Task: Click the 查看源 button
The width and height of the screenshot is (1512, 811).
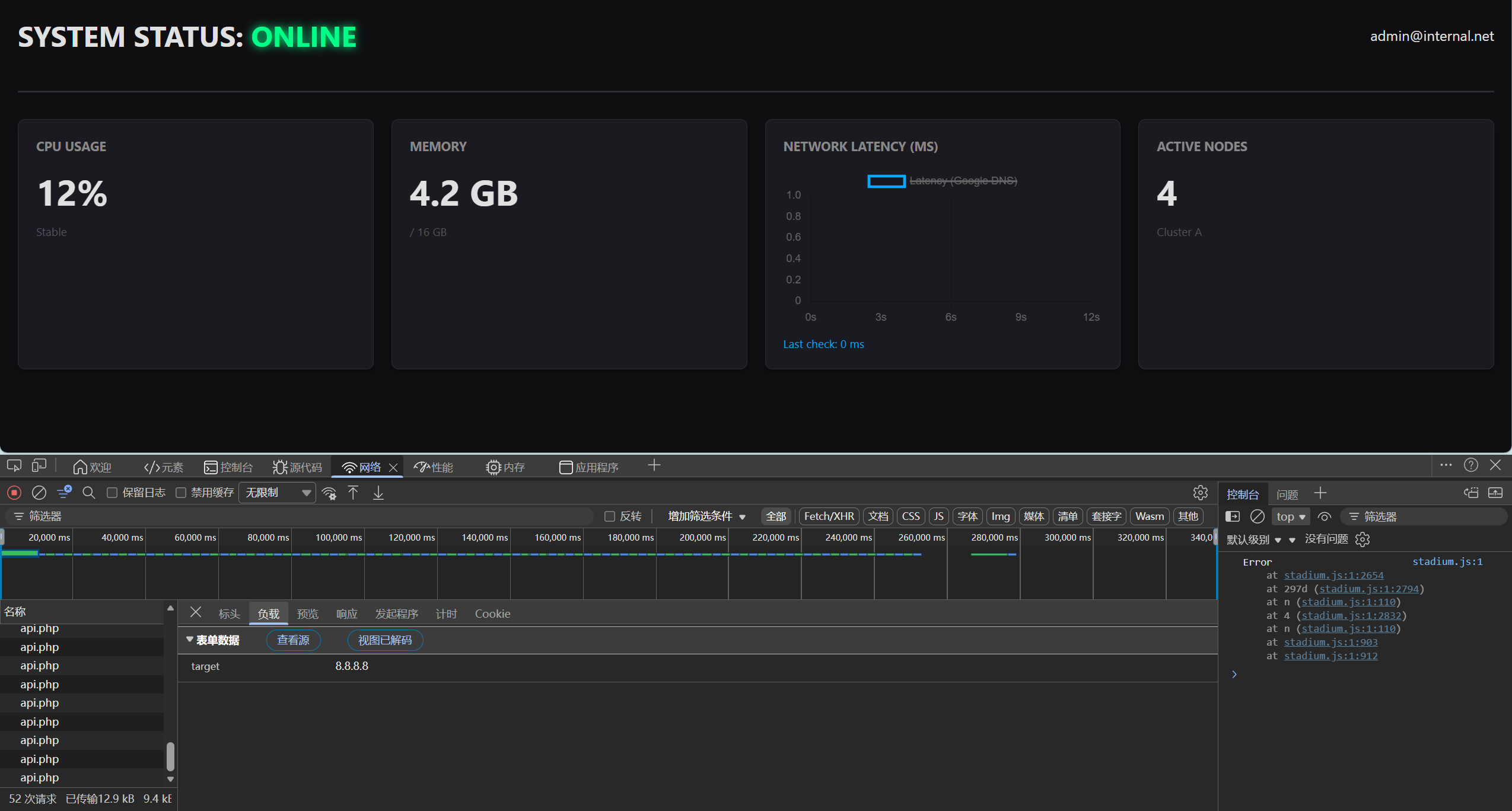Action: [294, 640]
